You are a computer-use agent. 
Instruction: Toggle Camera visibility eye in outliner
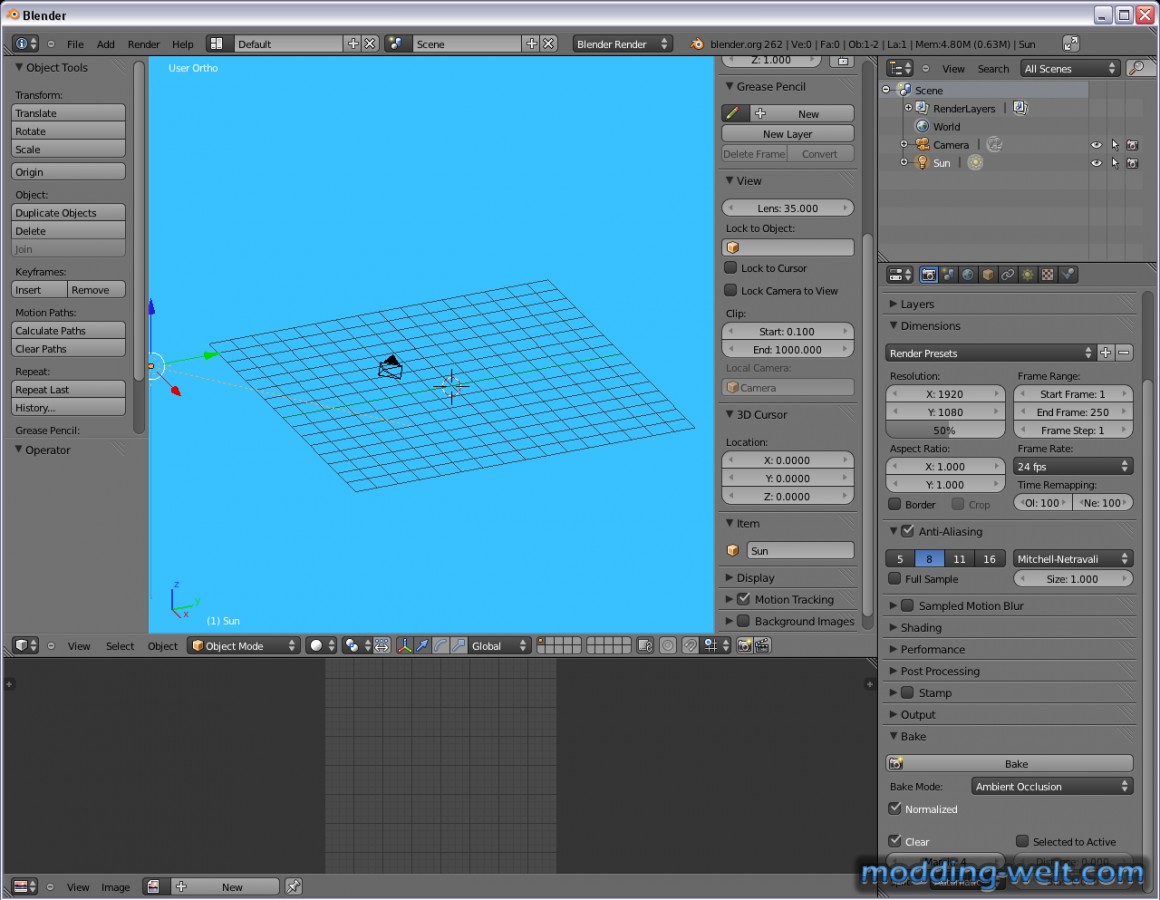[1096, 145]
